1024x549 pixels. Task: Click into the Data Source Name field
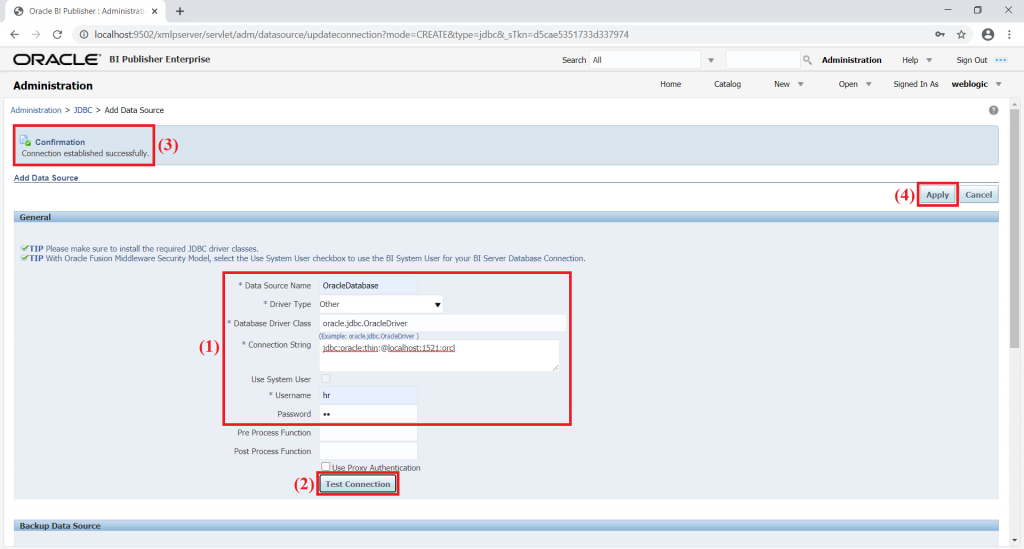(x=368, y=285)
